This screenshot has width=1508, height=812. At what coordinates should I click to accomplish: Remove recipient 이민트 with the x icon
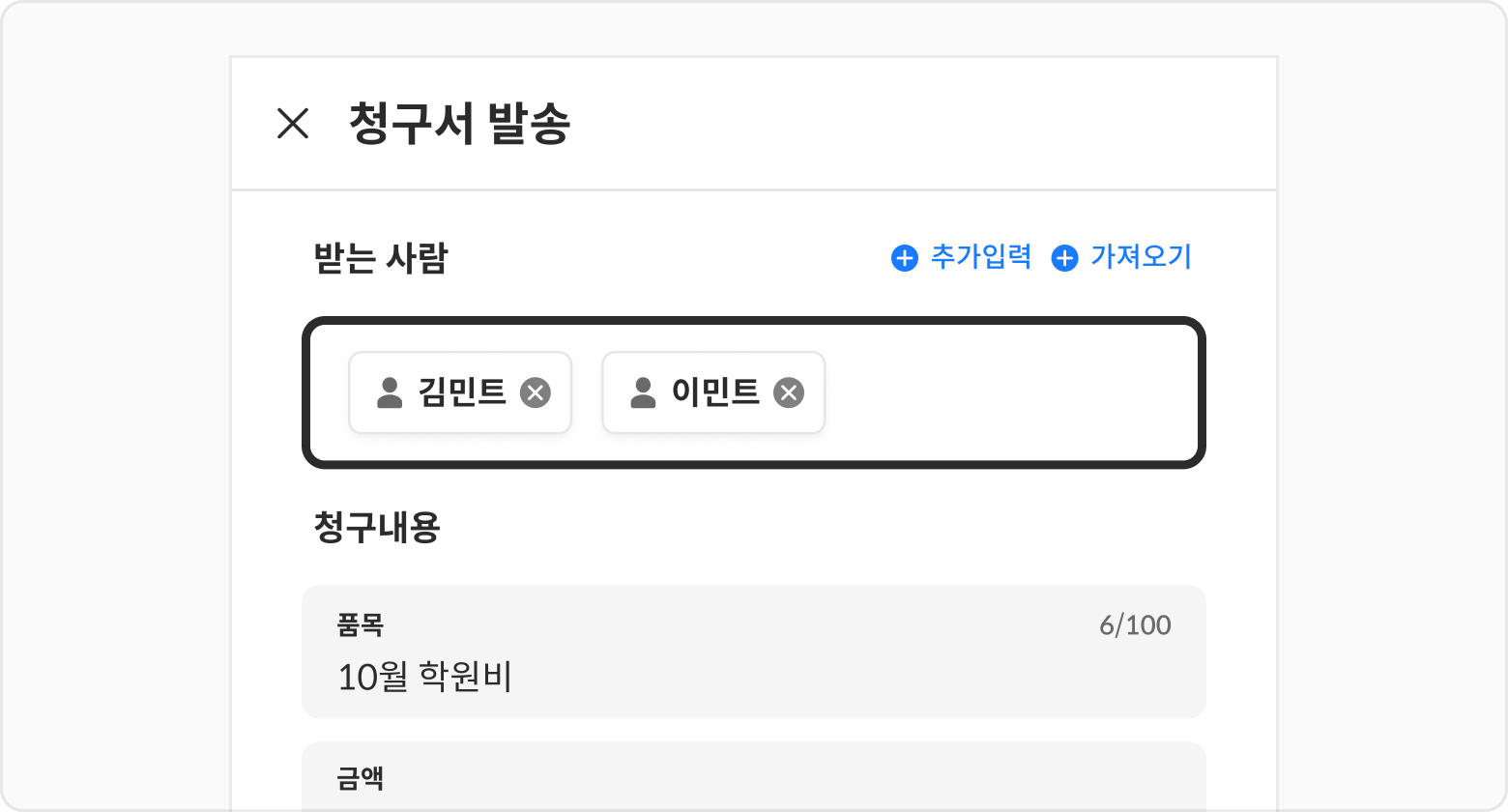tap(789, 392)
